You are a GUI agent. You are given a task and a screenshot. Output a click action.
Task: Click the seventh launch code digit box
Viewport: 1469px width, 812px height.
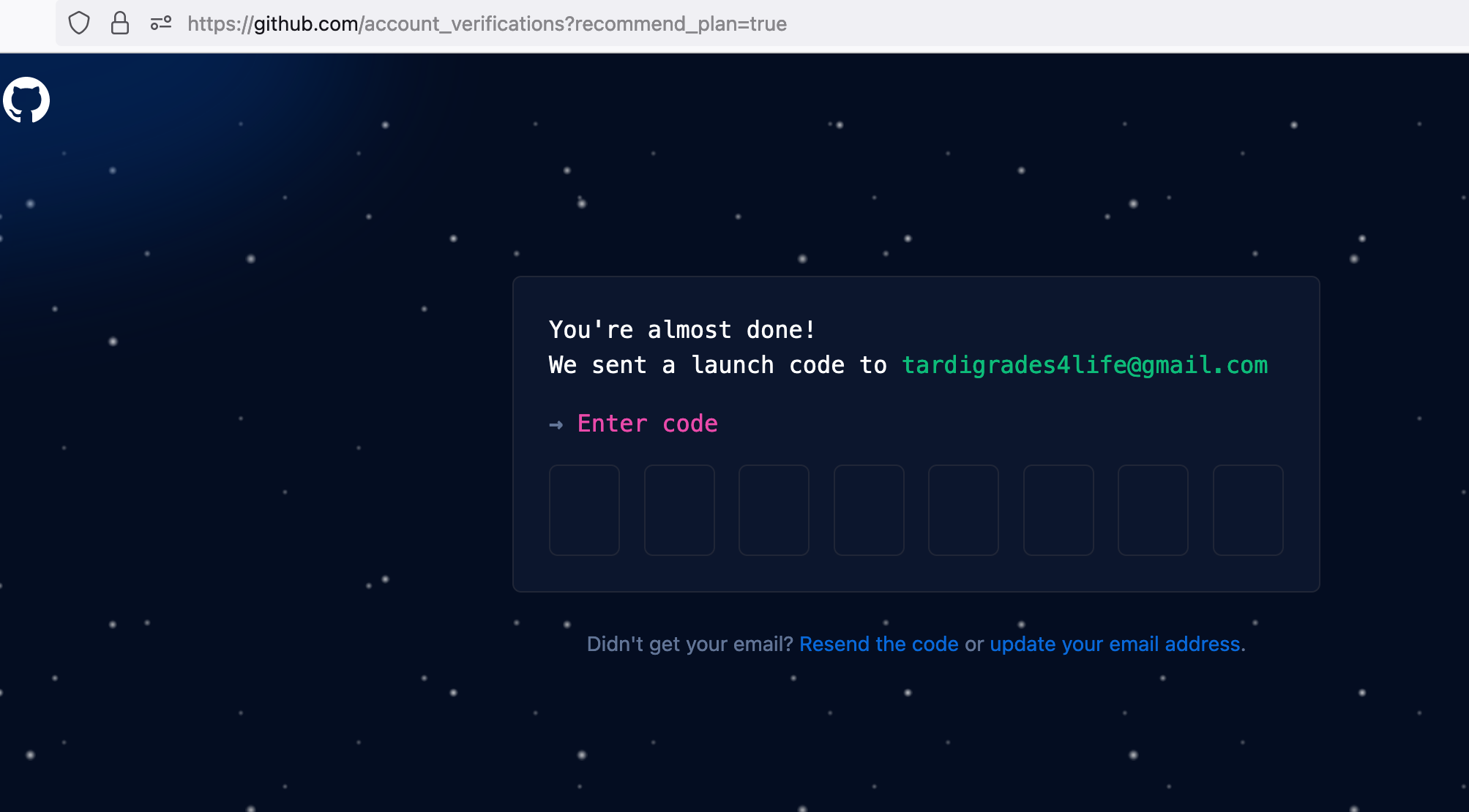click(x=1153, y=510)
